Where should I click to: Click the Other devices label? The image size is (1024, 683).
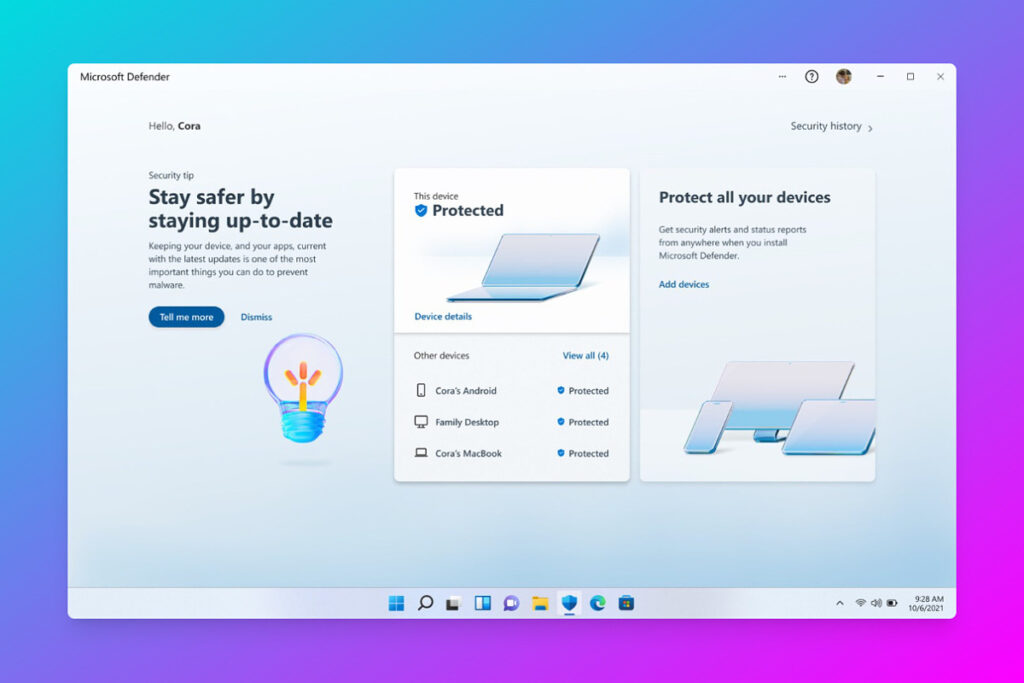coord(441,355)
